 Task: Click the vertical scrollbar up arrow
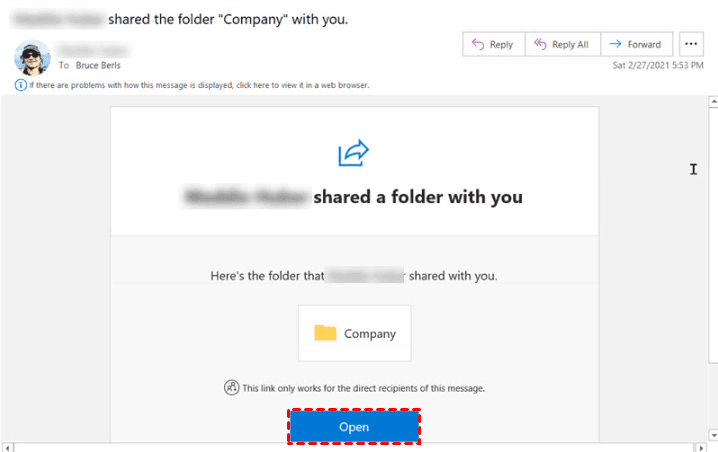click(x=711, y=103)
